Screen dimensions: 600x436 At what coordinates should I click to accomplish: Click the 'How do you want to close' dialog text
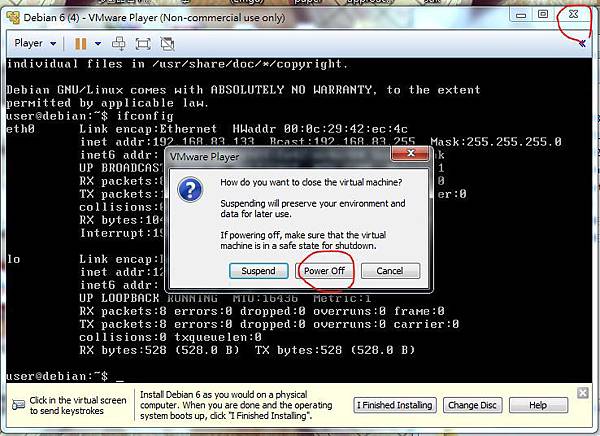(x=311, y=182)
